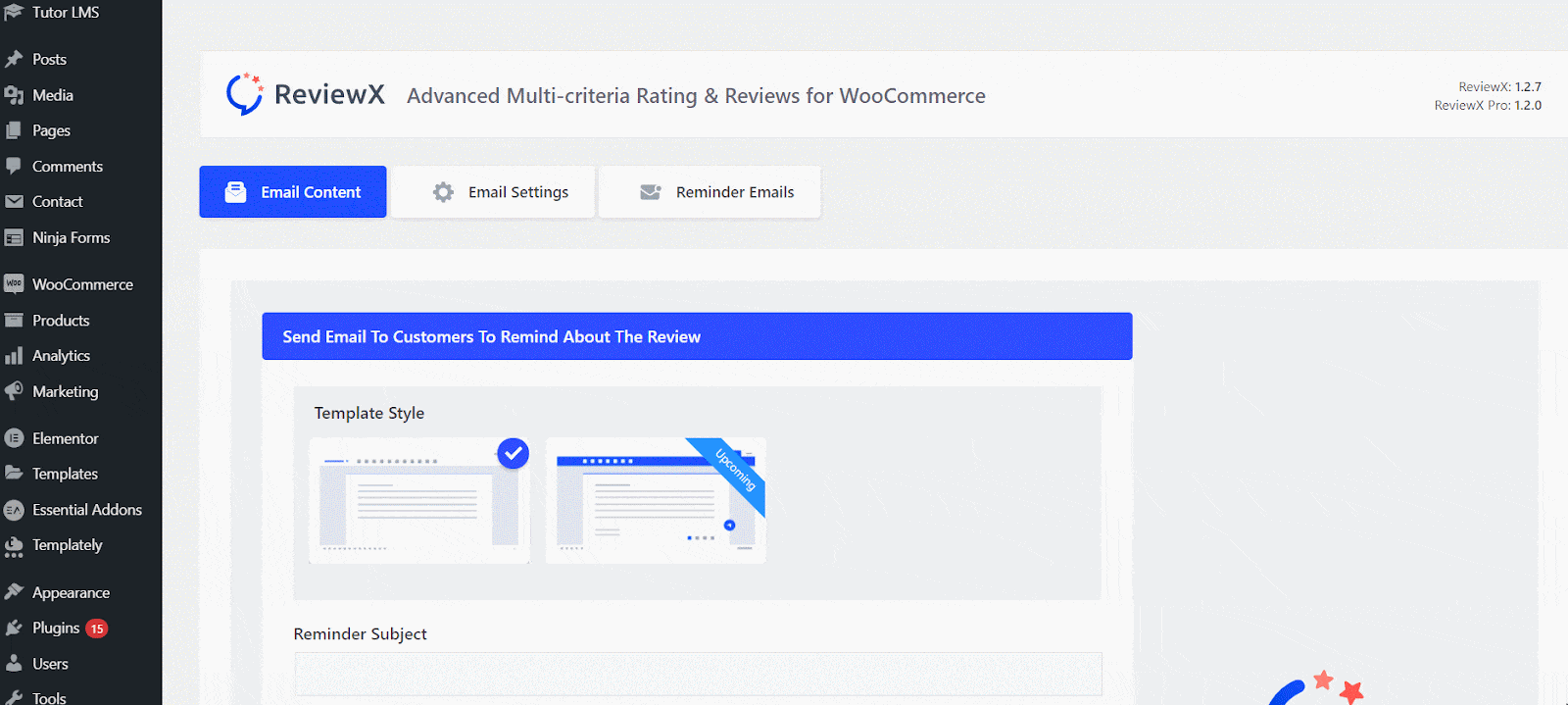Click the Reminder Subject label

[x=360, y=633]
